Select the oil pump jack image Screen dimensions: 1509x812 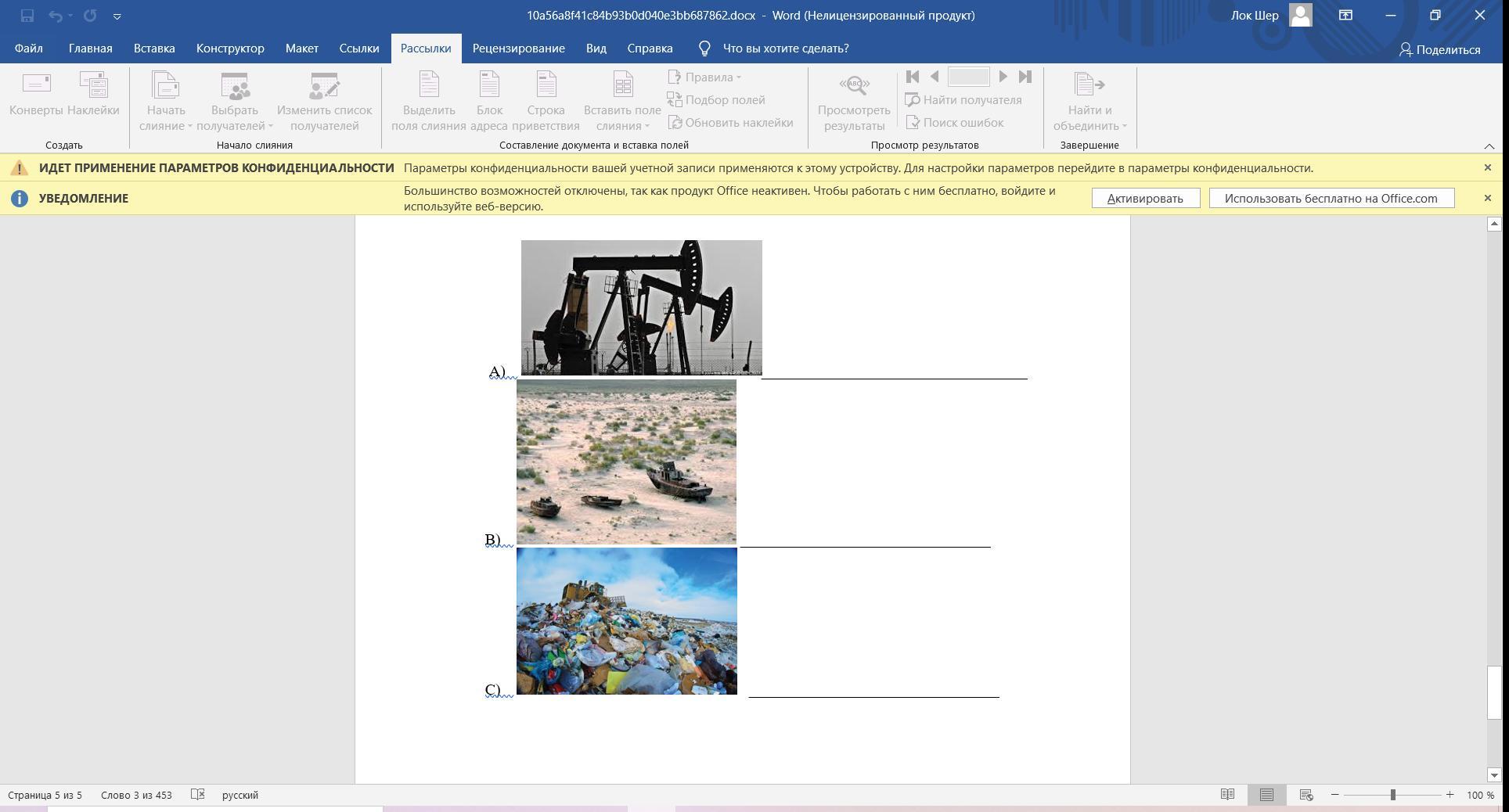[641, 307]
